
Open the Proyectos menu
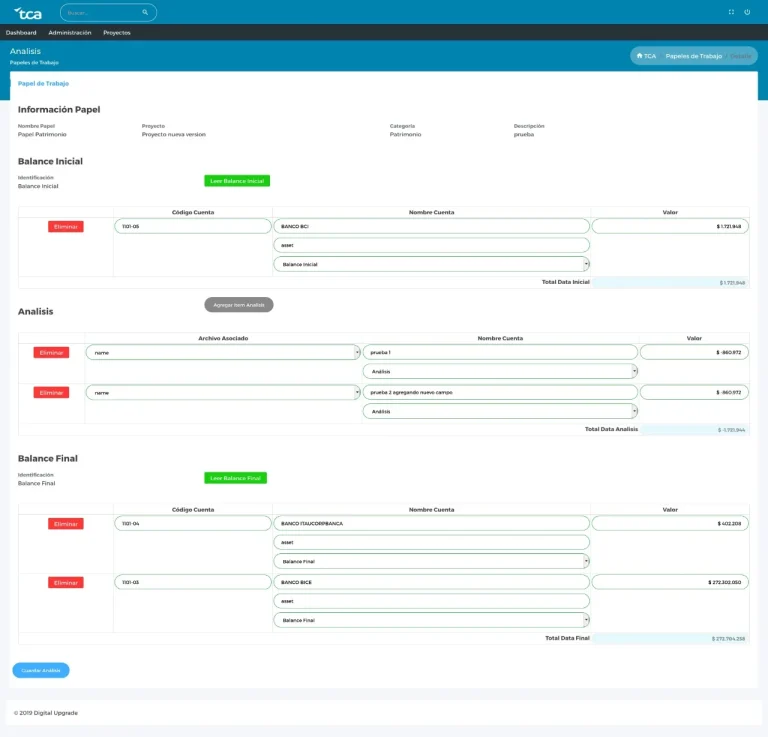pyautogui.click(x=117, y=33)
